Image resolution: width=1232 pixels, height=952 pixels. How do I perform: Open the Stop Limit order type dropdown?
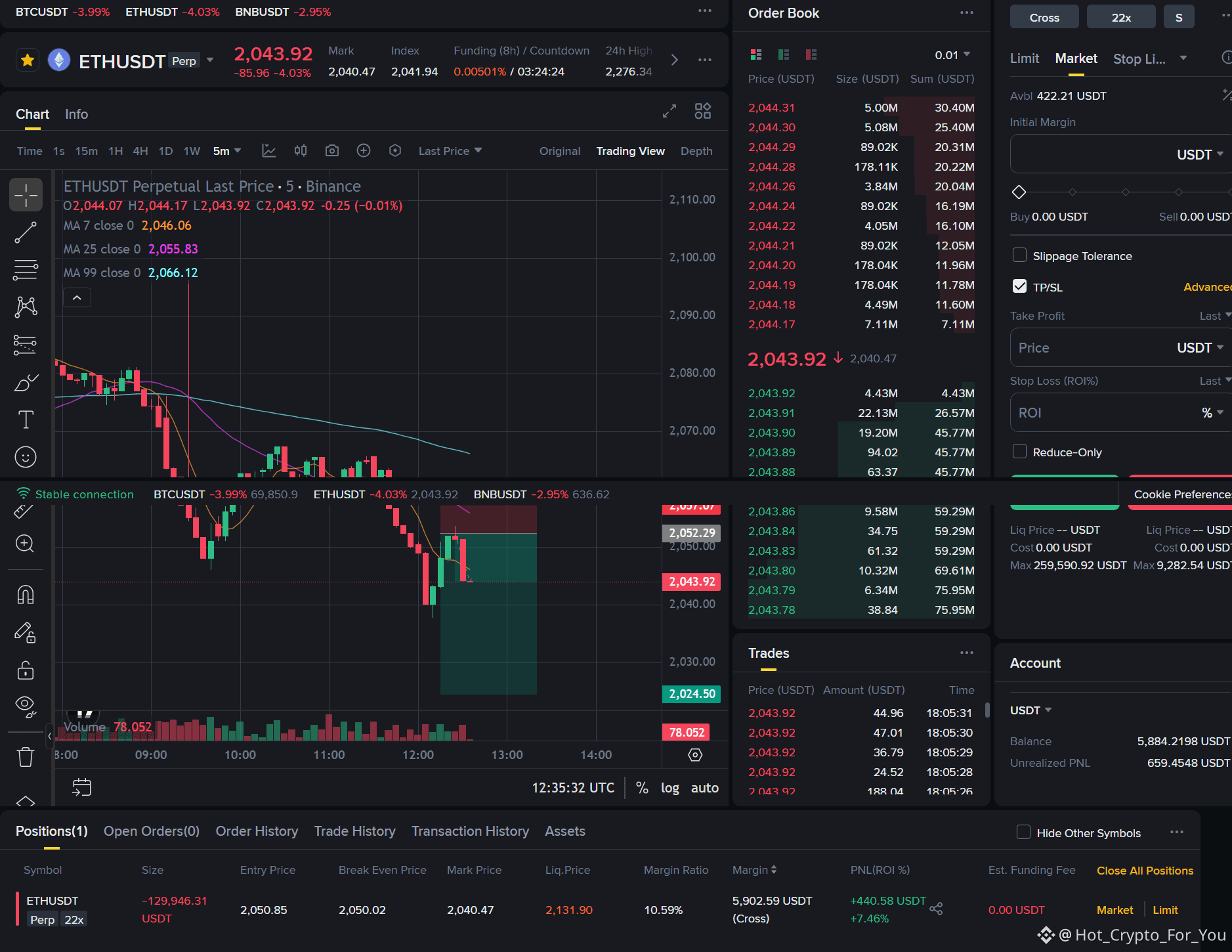pyautogui.click(x=1183, y=58)
